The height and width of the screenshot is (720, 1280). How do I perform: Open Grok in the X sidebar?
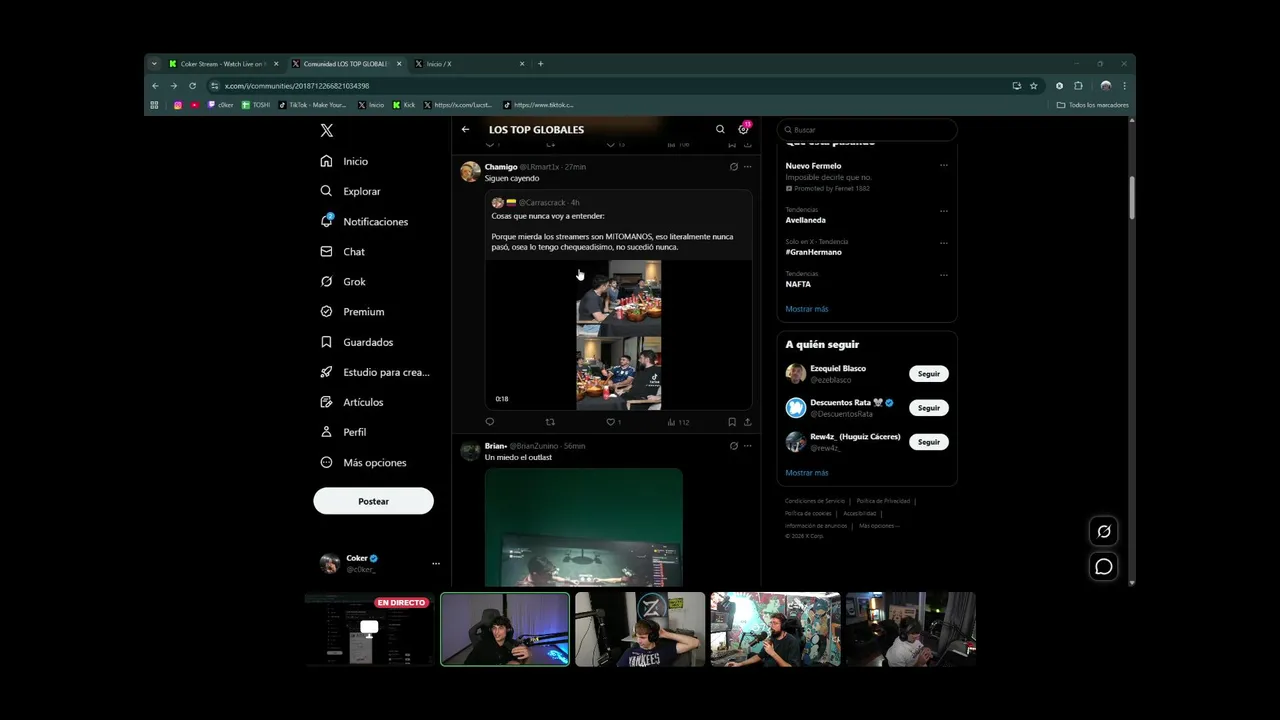pyautogui.click(x=343, y=281)
